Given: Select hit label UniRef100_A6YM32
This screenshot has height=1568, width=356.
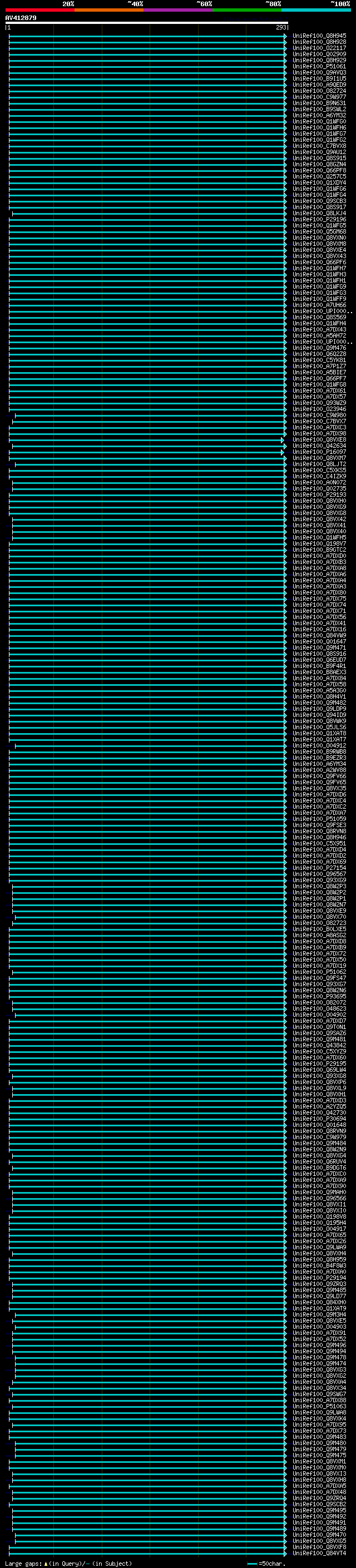Looking at the screenshot, I should [319, 115].
